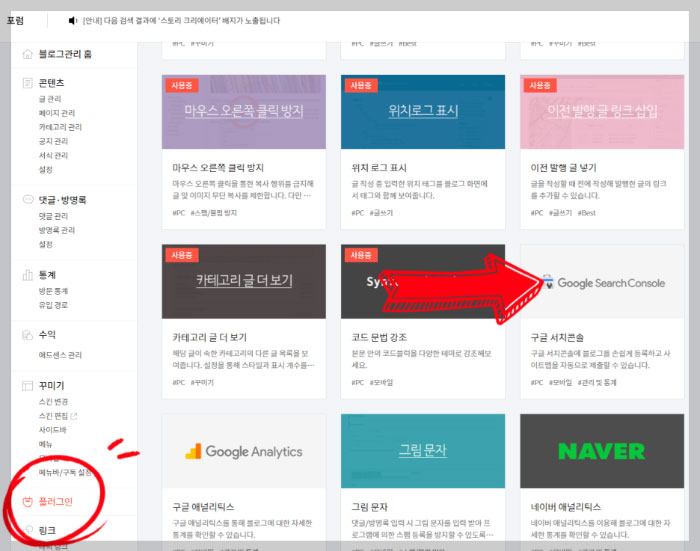Open 스킨 편집 link

[53, 416]
